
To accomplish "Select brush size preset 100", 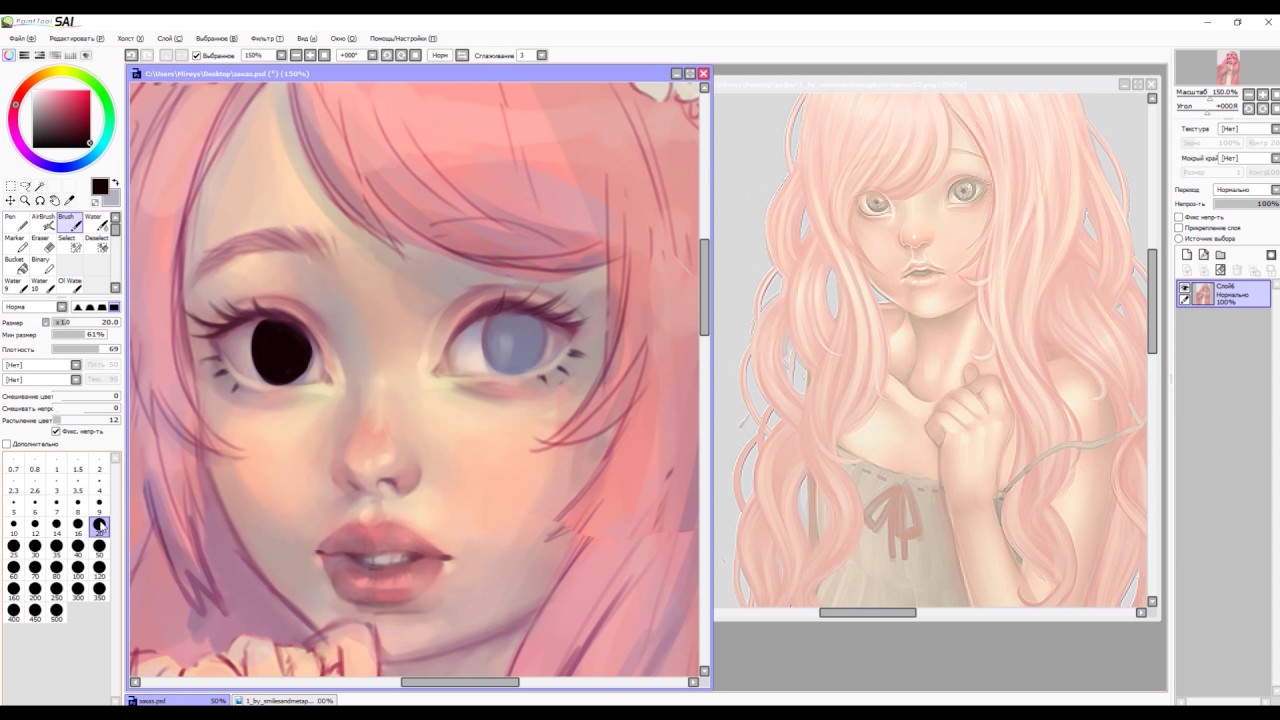I will click(78, 570).
